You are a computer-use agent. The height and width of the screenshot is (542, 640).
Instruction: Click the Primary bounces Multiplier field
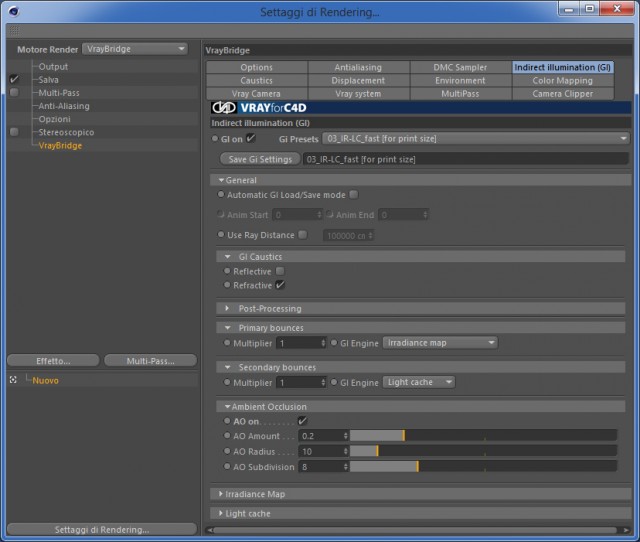301,343
